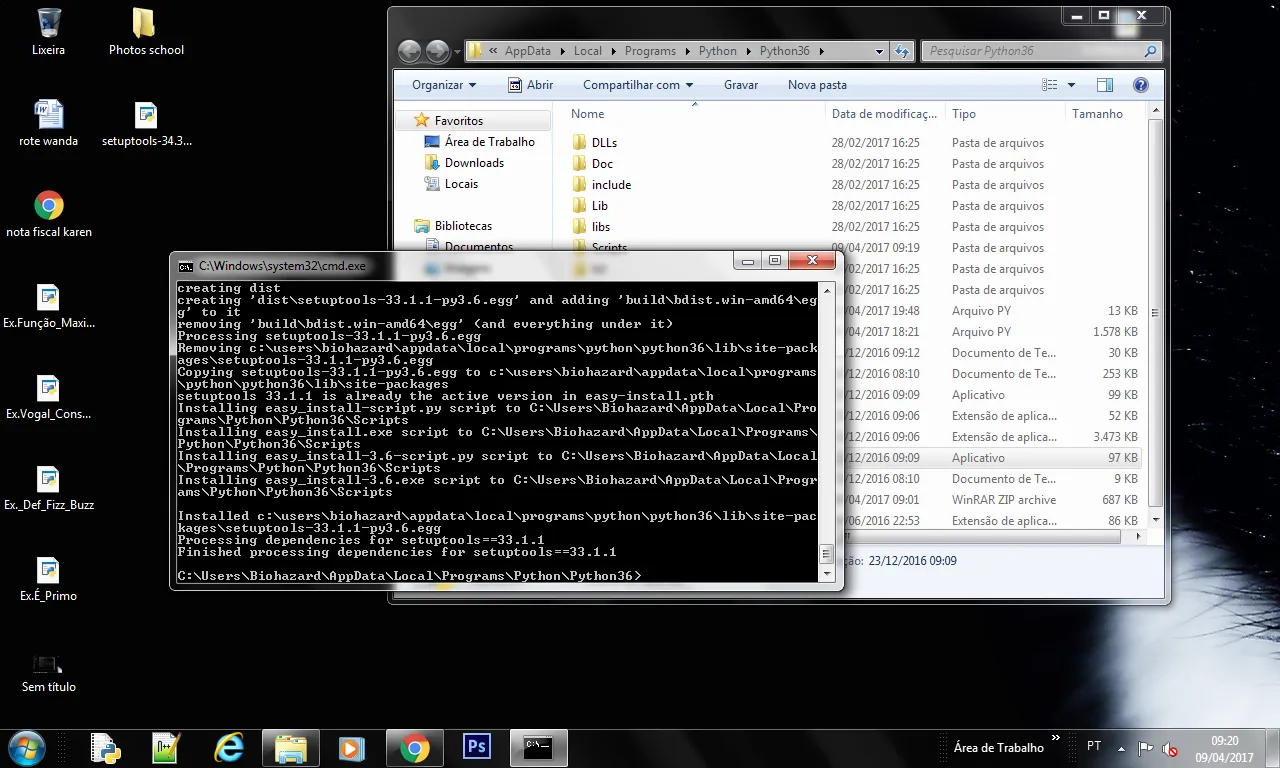
Task: Click Nova pasta in the toolbar
Action: (x=817, y=85)
